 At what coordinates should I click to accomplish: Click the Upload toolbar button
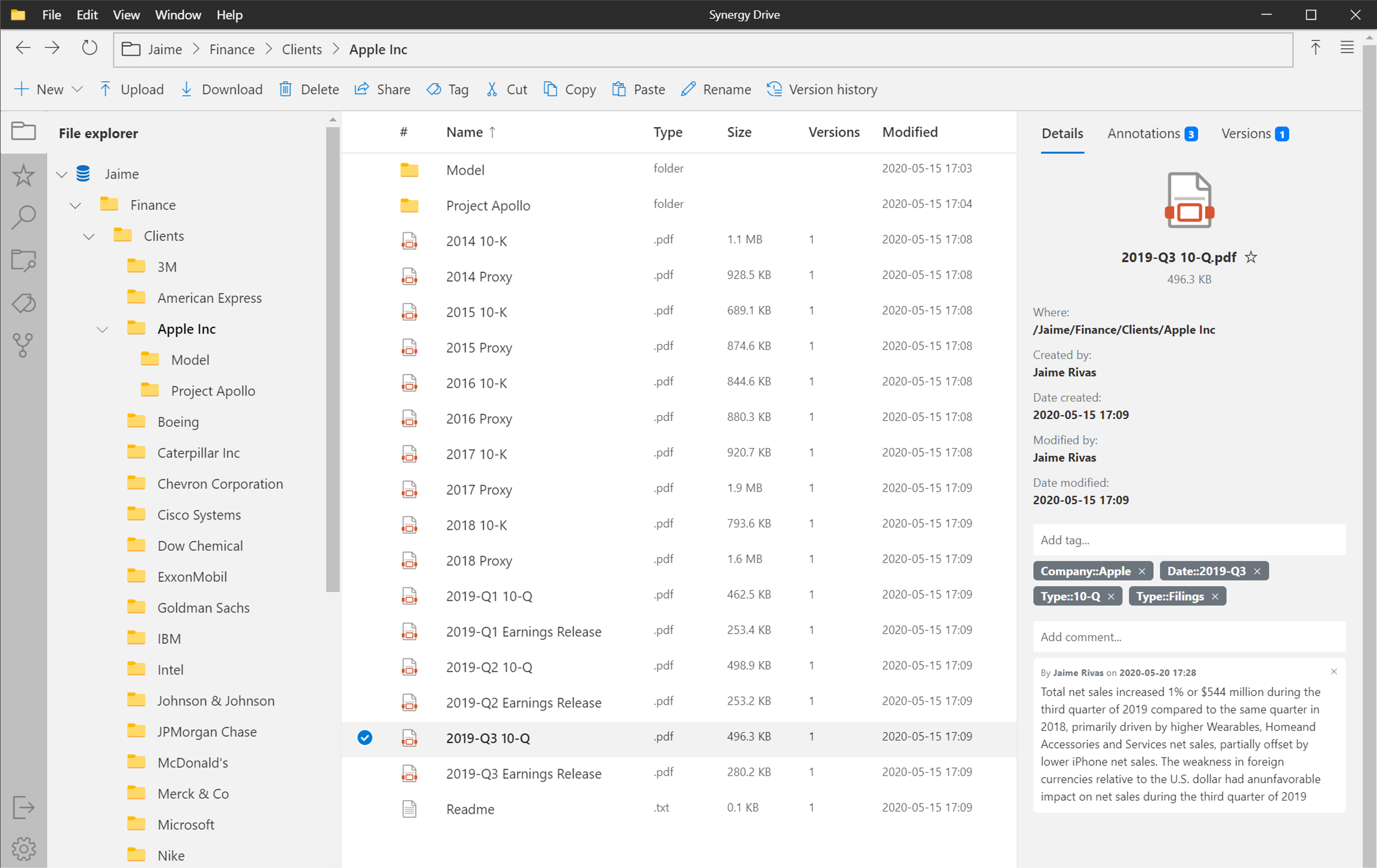[x=131, y=89]
